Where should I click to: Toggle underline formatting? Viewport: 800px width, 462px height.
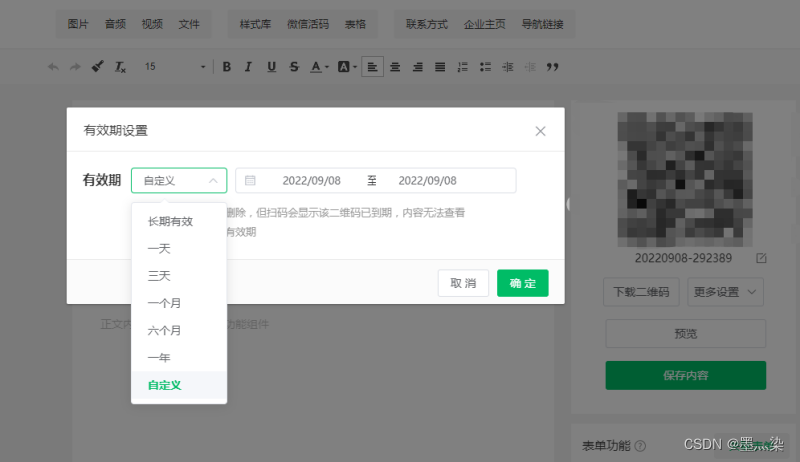point(271,67)
